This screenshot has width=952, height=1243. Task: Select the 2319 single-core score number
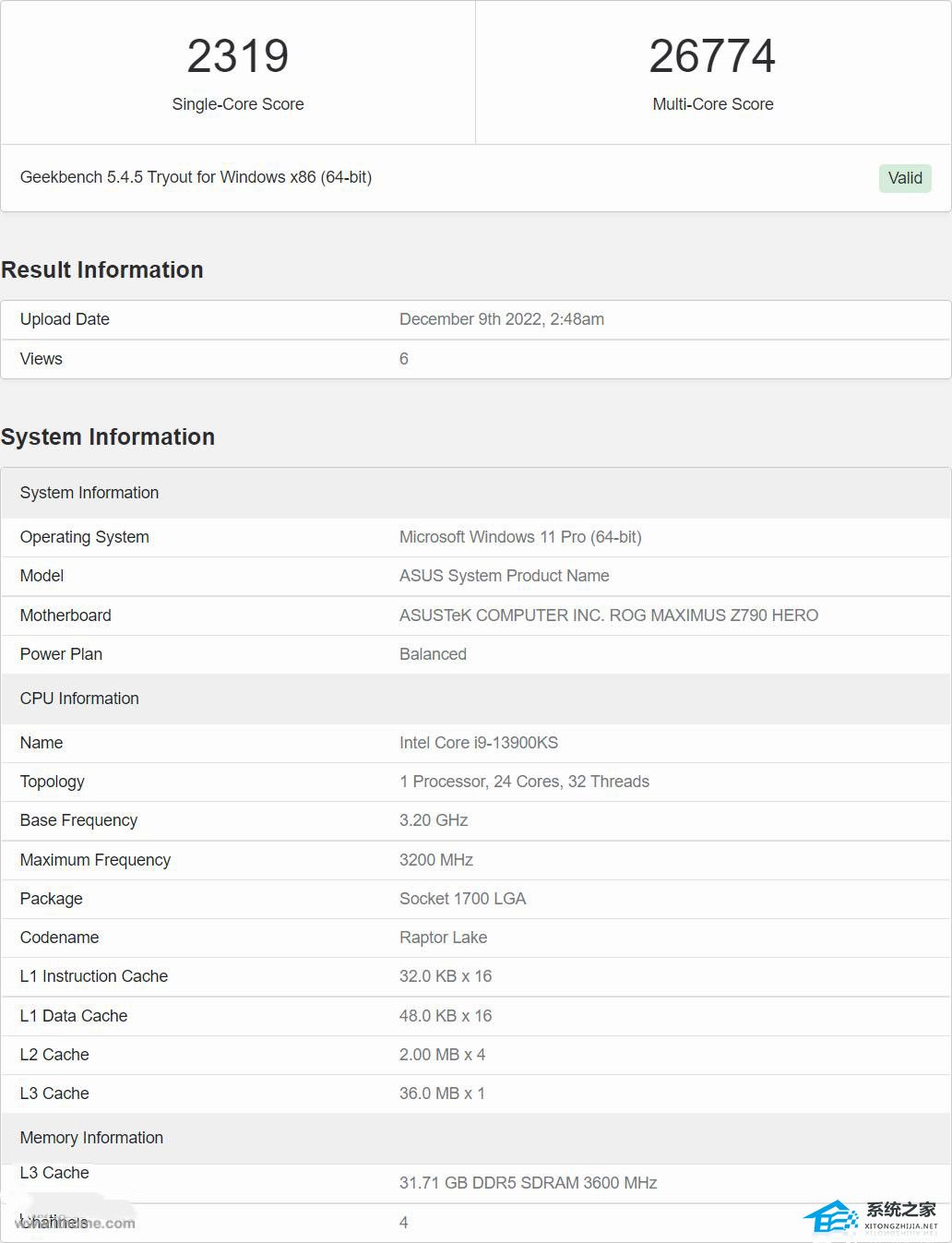tap(238, 56)
